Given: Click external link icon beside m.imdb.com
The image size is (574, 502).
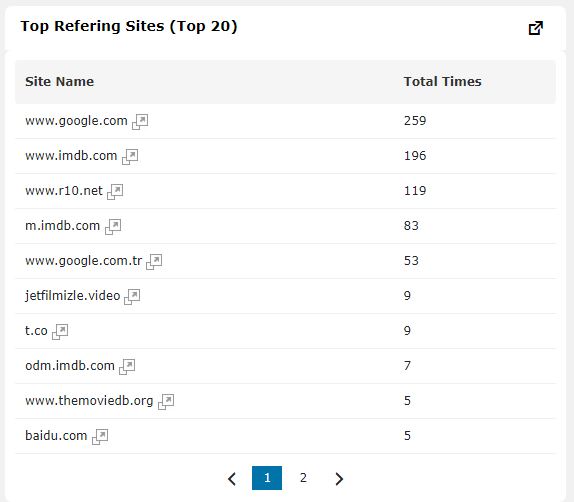Looking at the screenshot, I should click(x=113, y=227).
